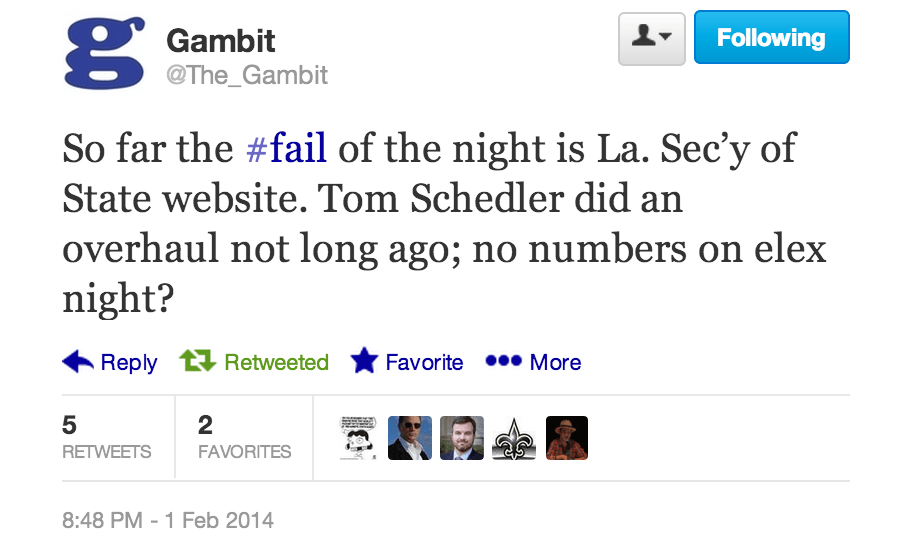Open the @The_Gambit handle link
The image size is (908, 556).
pos(247,75)
